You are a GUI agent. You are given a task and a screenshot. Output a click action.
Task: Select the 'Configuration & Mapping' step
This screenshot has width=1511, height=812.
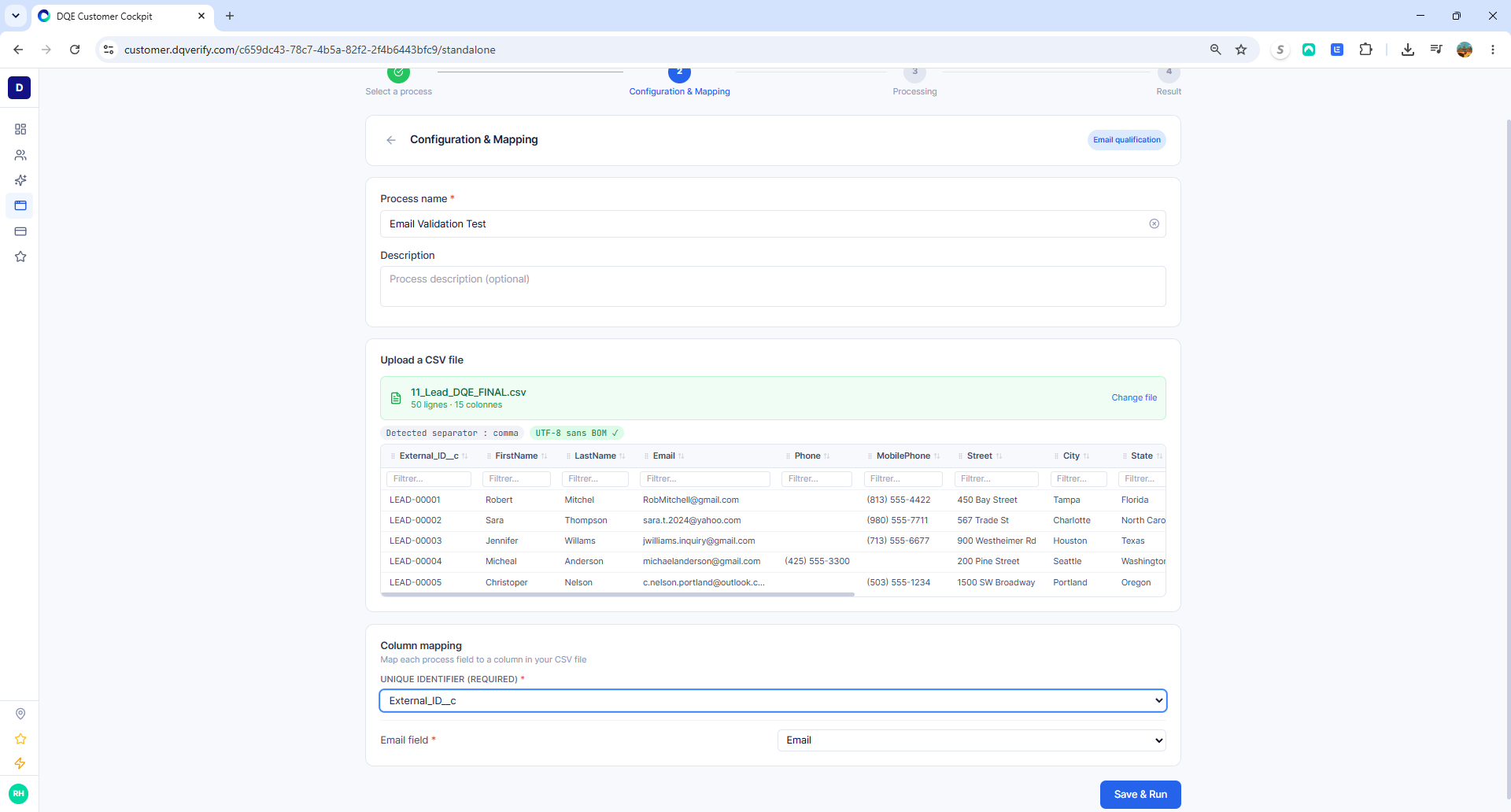tap(679, 82)
